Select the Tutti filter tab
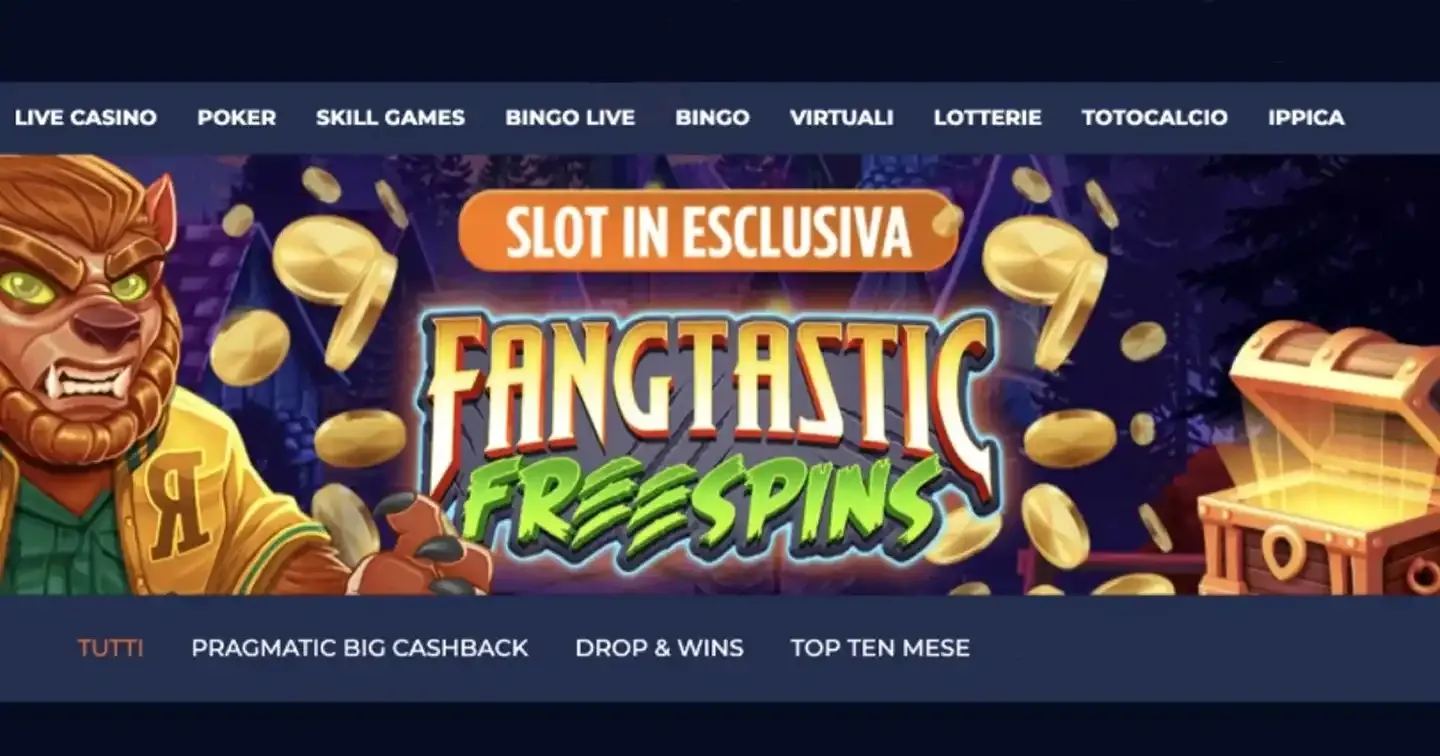This screenshot has width=1440, height=756. [111, 648]
